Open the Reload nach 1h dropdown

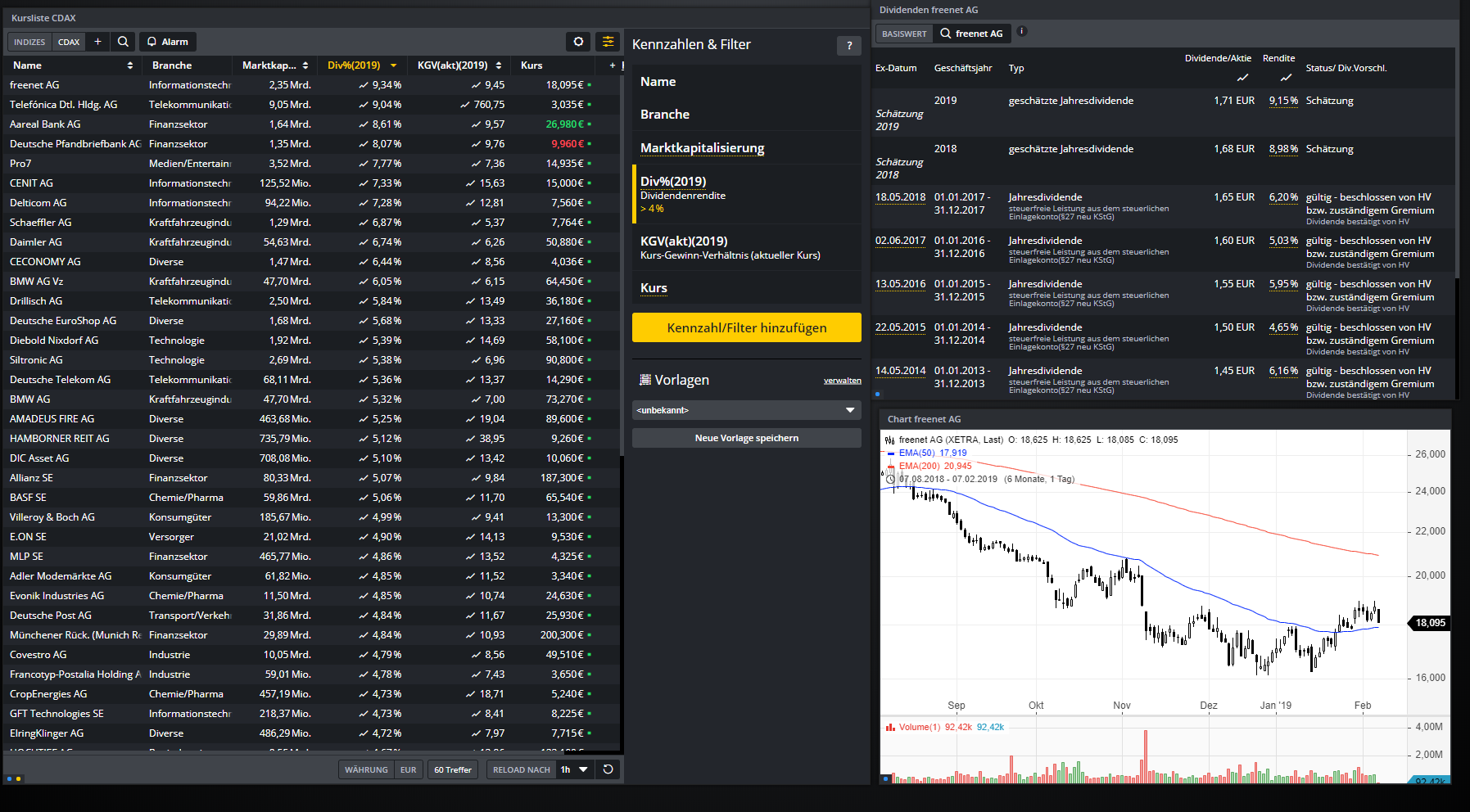[575, 769]
